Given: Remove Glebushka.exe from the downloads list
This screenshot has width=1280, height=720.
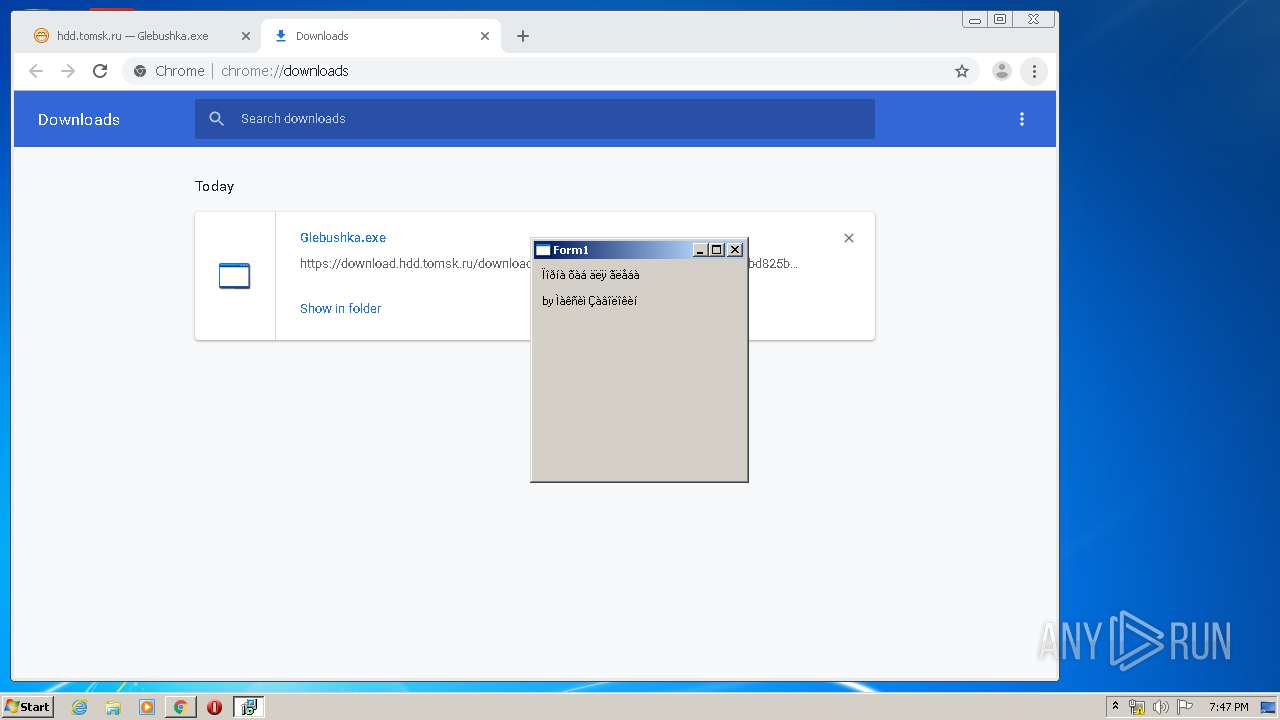Looking at the screenshot, I should (x=849, y=238).
